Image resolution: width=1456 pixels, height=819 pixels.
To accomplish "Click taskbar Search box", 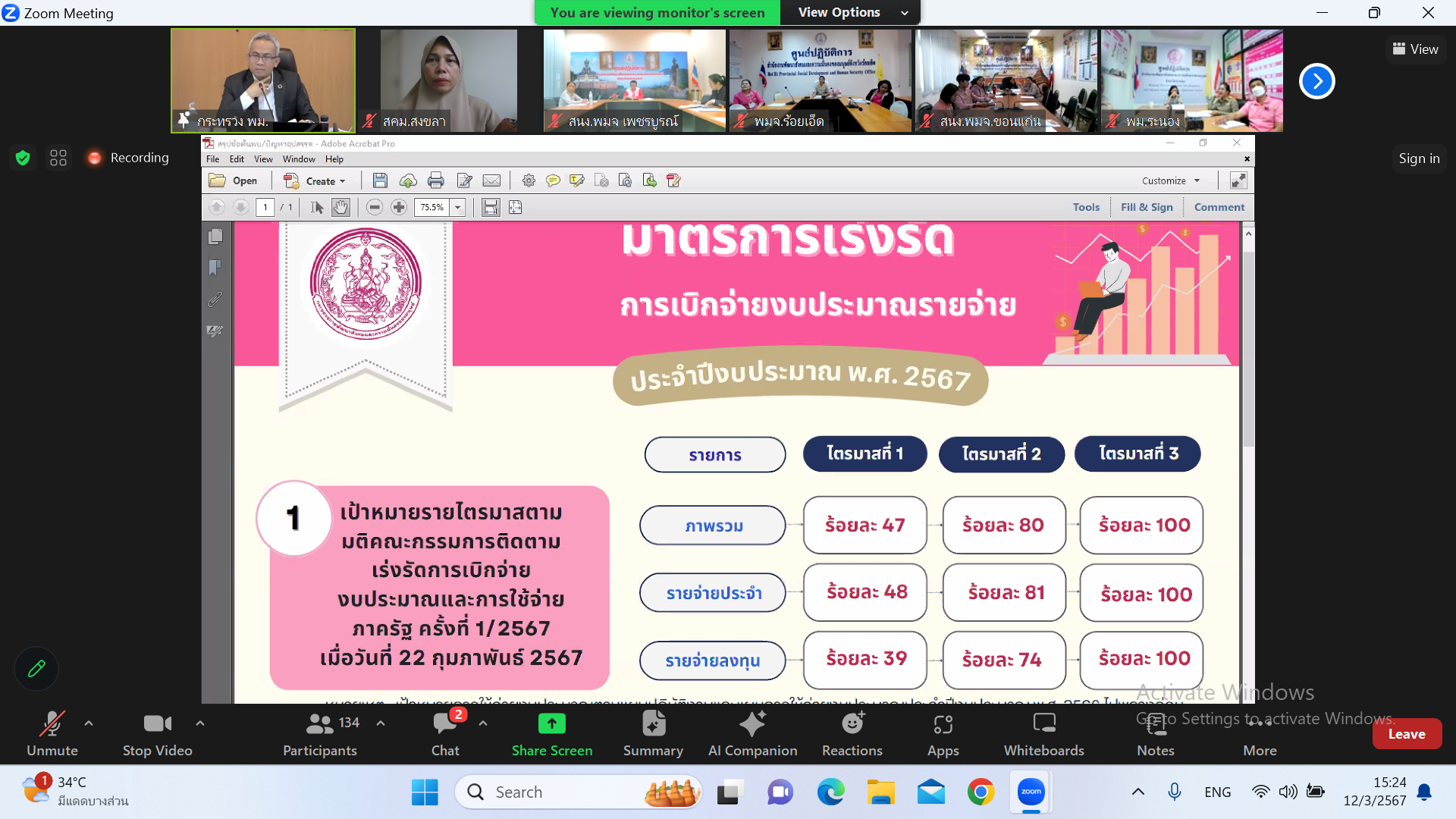I will coord(578,792).
